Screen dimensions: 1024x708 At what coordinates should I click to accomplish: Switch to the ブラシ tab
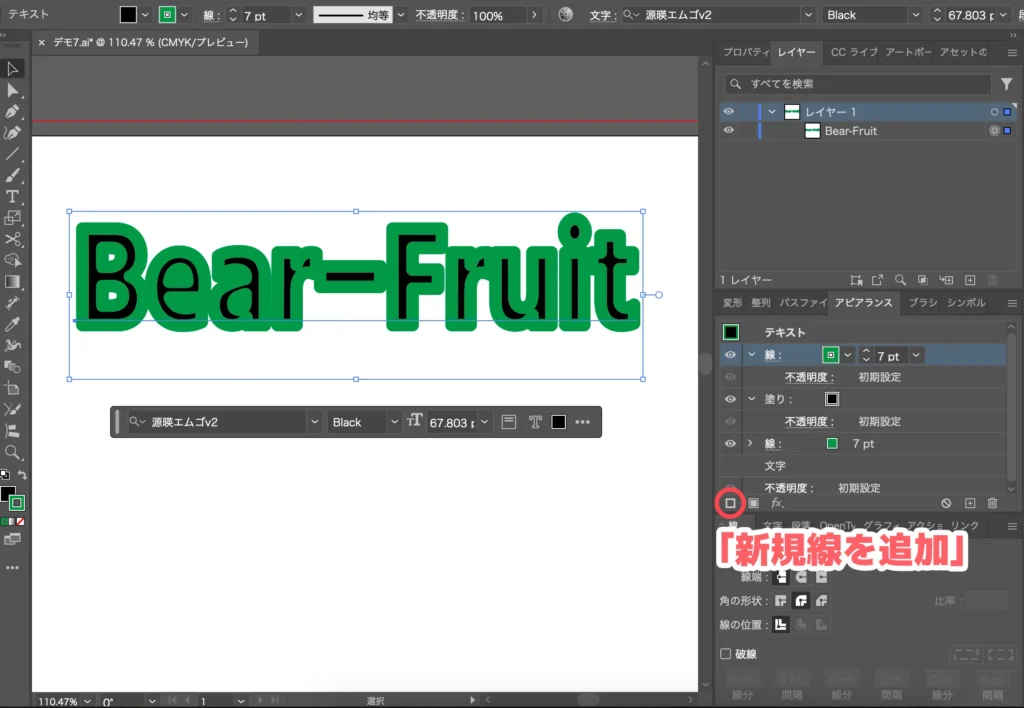click(x=923, y=302)
